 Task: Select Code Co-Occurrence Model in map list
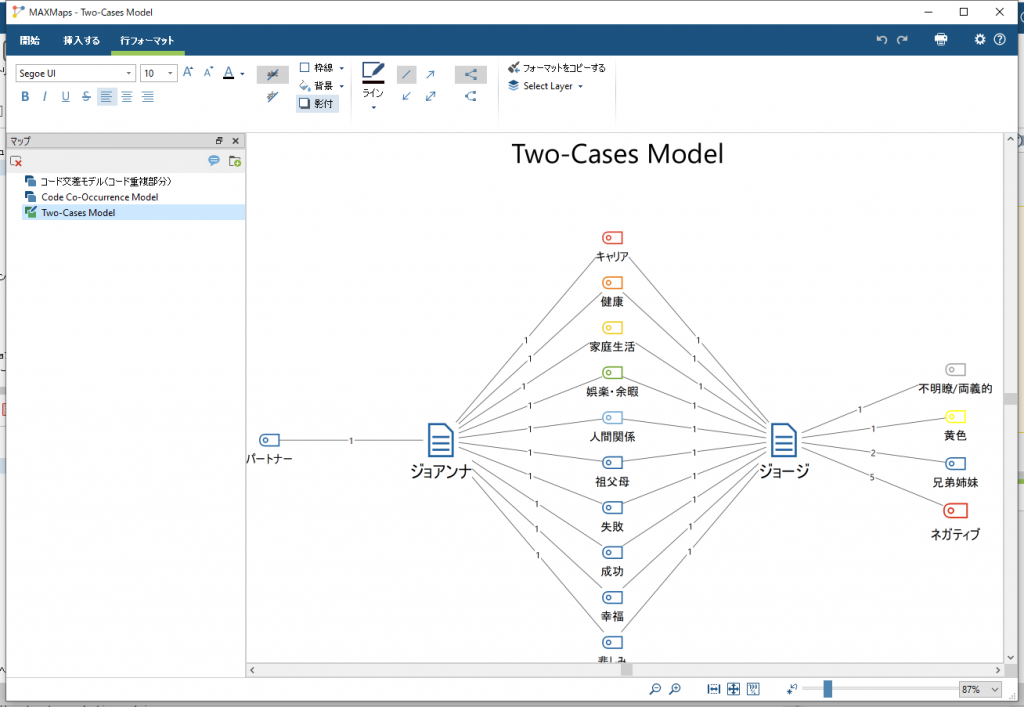99,197
